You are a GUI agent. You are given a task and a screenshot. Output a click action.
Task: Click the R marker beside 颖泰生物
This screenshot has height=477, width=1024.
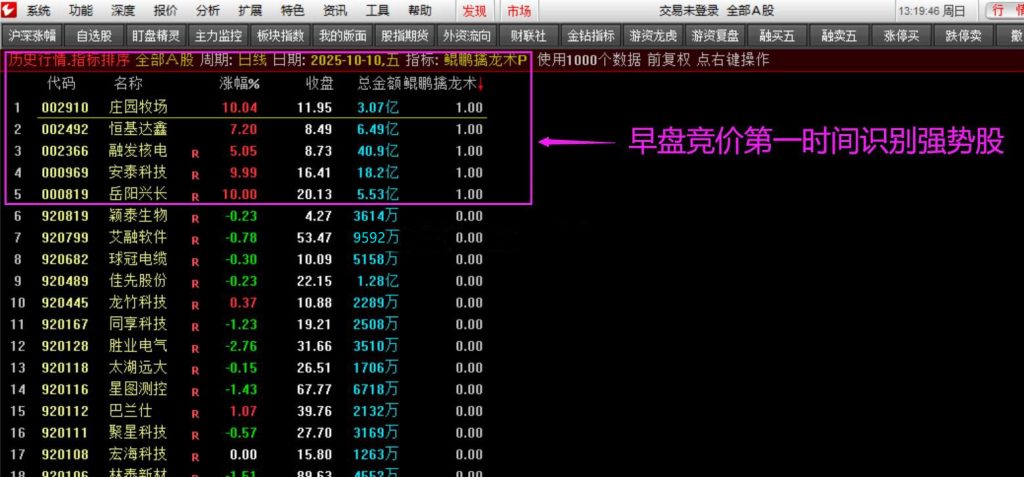click(x=195, y=219)
